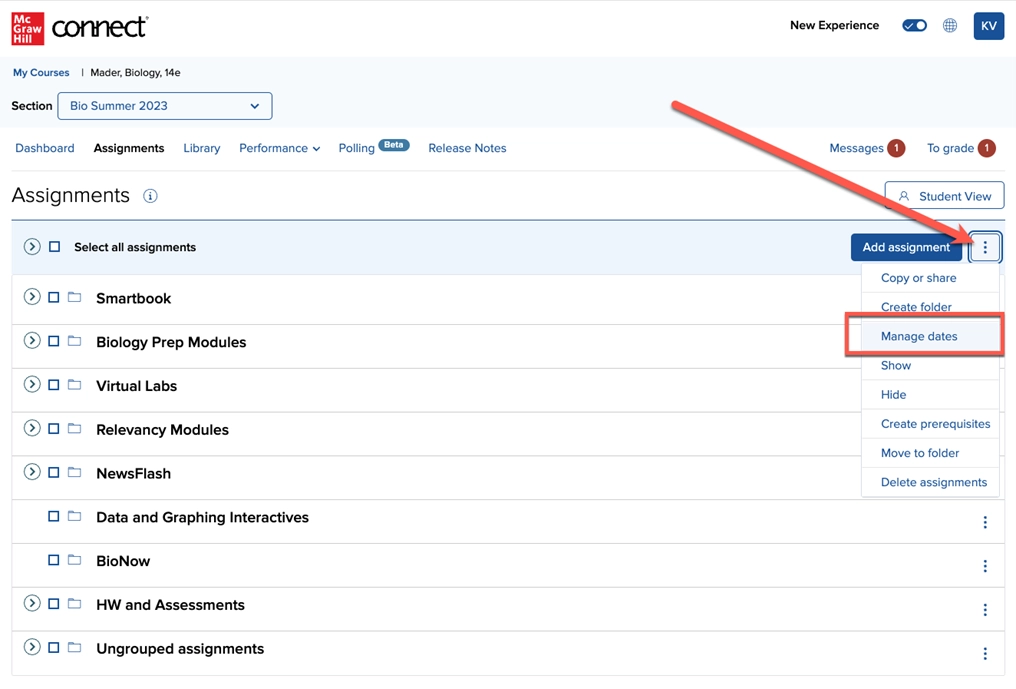
Task: Check the Smartbook folder checkbox
Action: [54, 297]
